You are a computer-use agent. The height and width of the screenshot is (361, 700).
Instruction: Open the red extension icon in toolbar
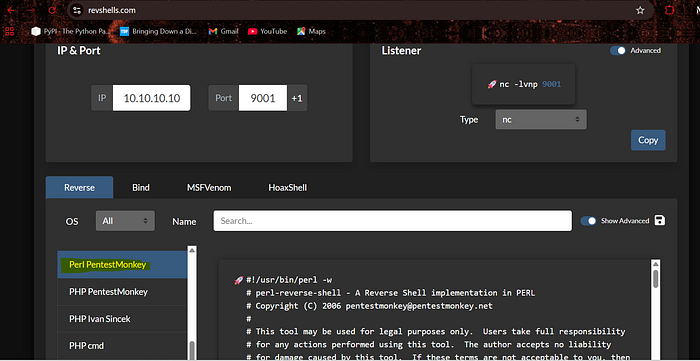click(x=670, y=10)
